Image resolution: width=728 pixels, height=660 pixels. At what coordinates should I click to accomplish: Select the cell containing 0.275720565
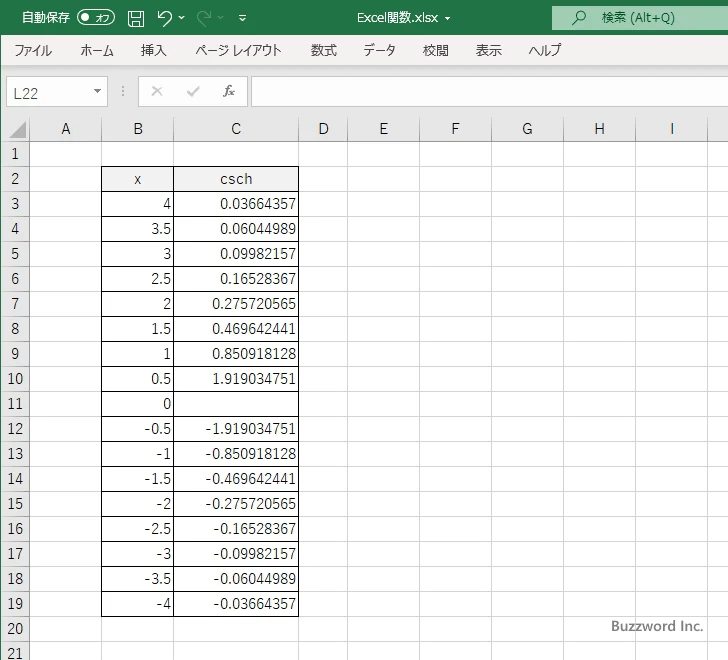(236, 304)
